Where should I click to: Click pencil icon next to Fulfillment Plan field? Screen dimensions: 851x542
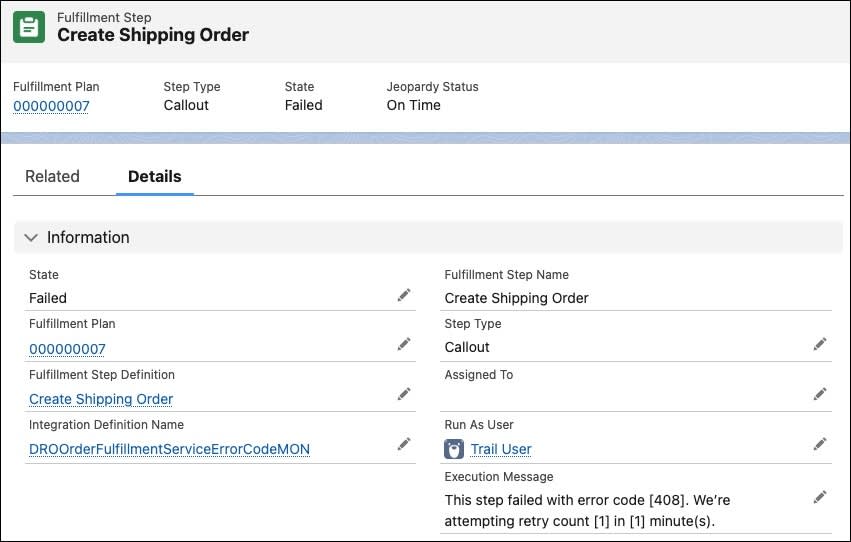(404, 344)
